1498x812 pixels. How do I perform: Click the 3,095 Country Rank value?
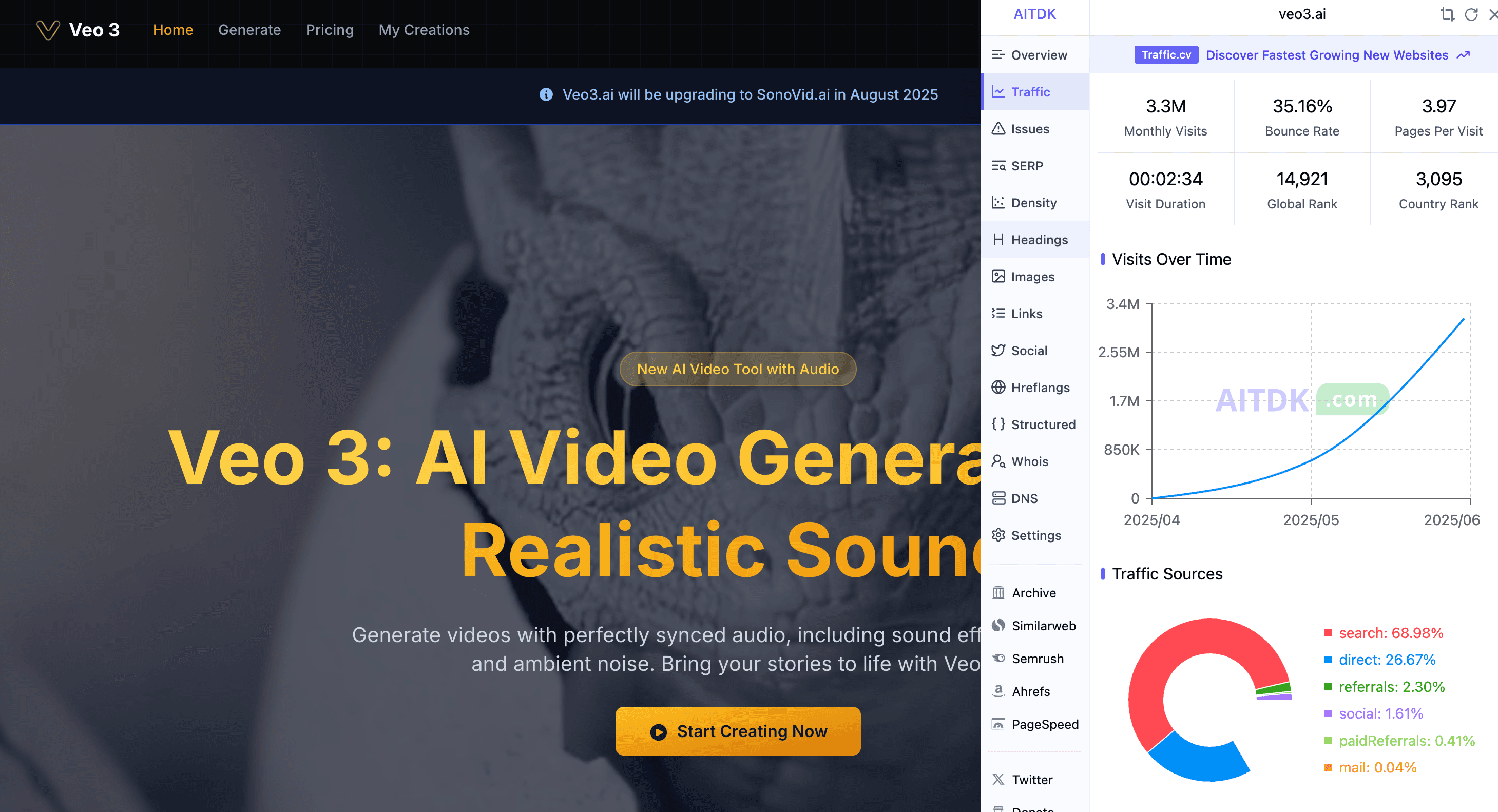point(1438,179)
